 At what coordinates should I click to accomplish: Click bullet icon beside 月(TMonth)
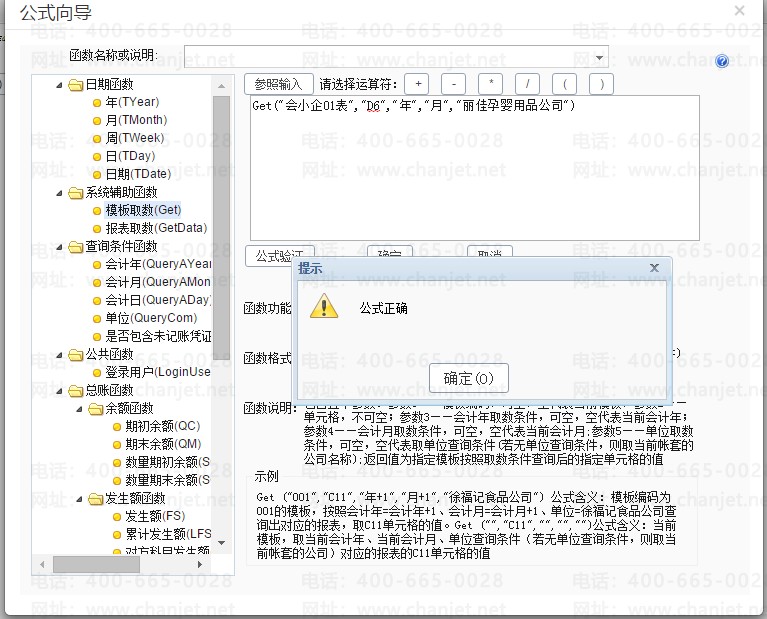pyautogui.click(x=97, y=121)
